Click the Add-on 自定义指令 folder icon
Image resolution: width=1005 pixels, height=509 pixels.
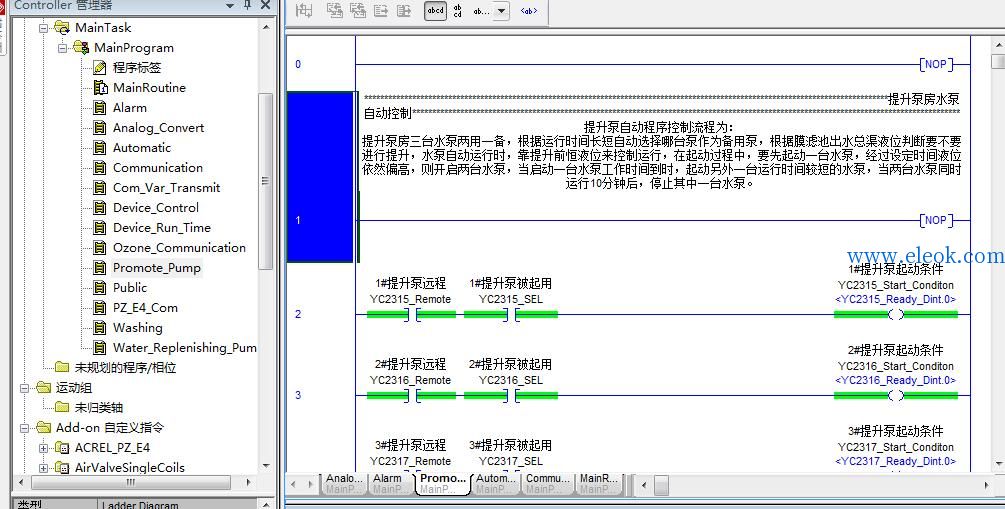coord(43,427)
